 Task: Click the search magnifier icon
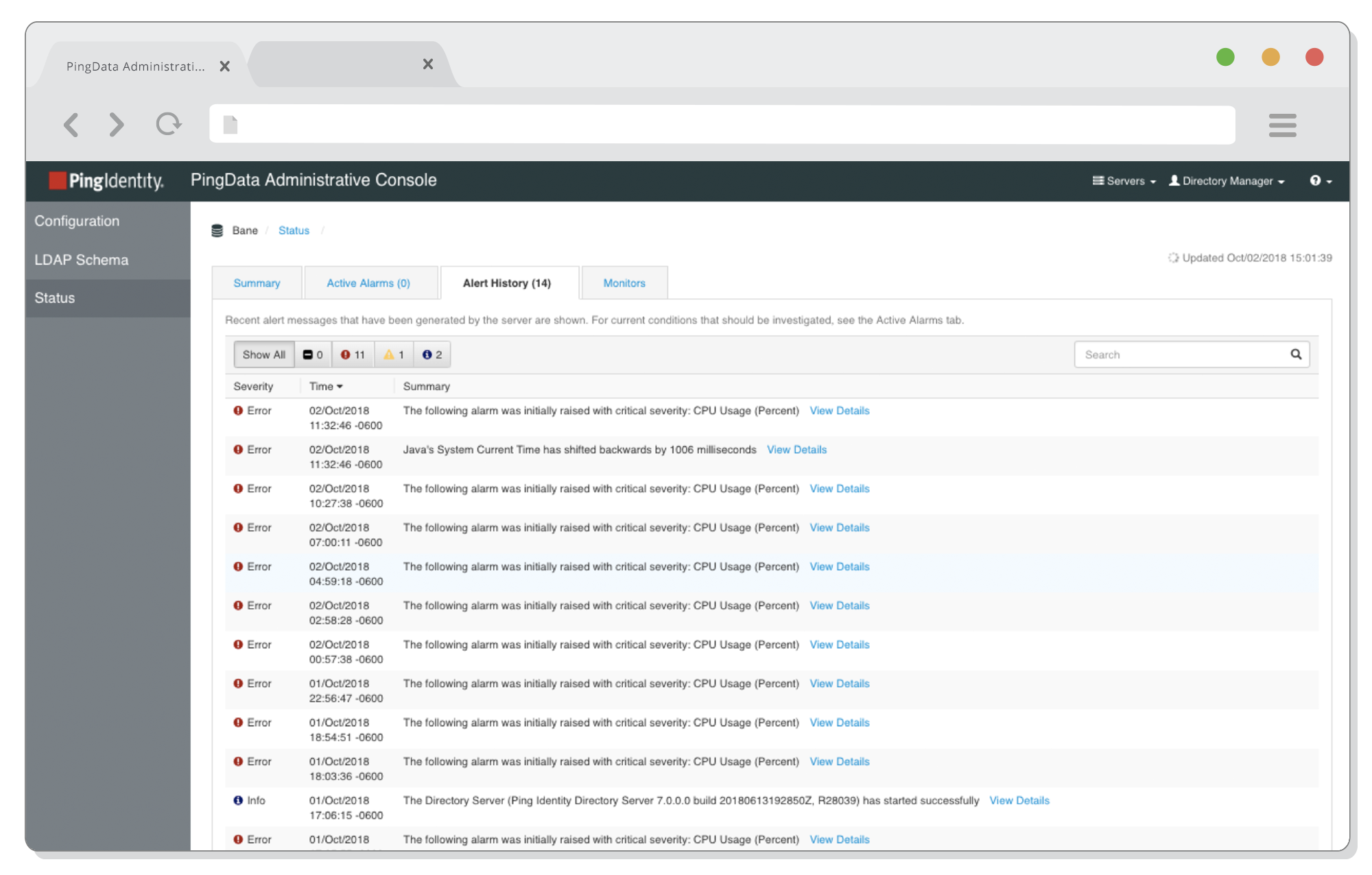click(x=1296, y=355)
